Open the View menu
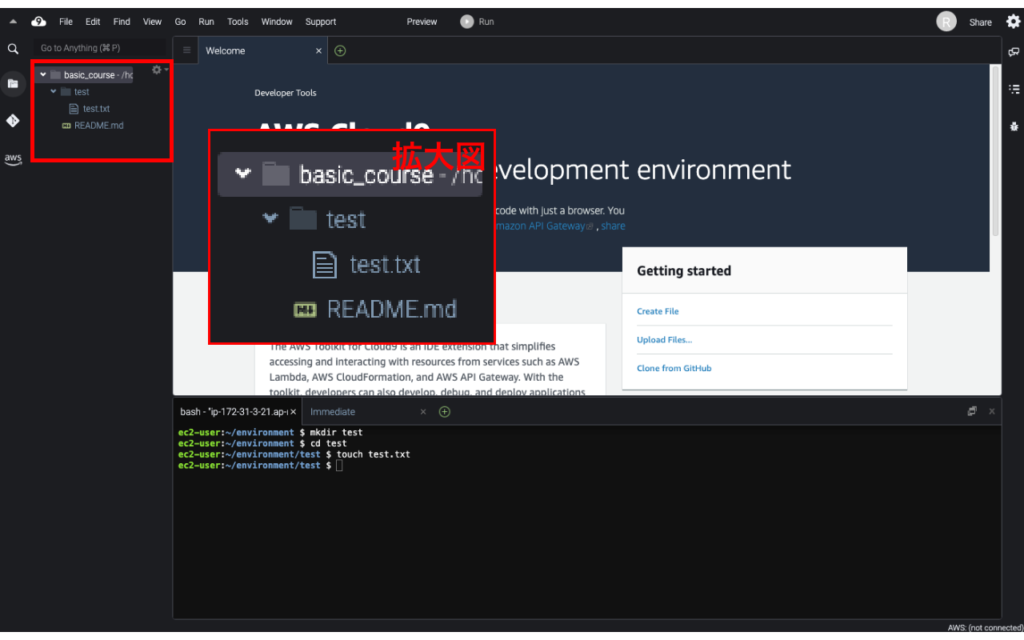1024x640 pixels. (152, 22)
